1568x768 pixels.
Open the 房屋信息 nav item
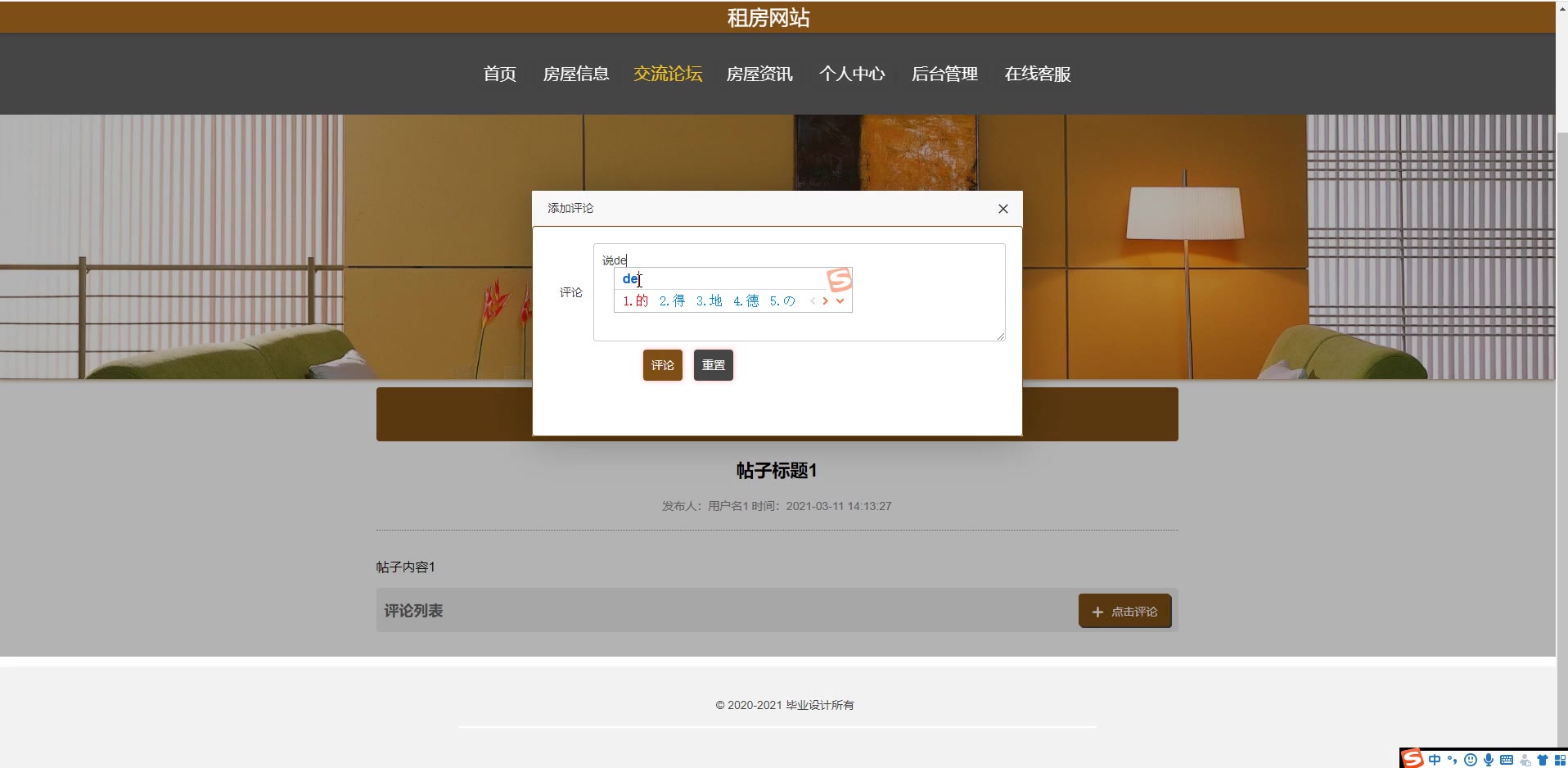[576, 74]
